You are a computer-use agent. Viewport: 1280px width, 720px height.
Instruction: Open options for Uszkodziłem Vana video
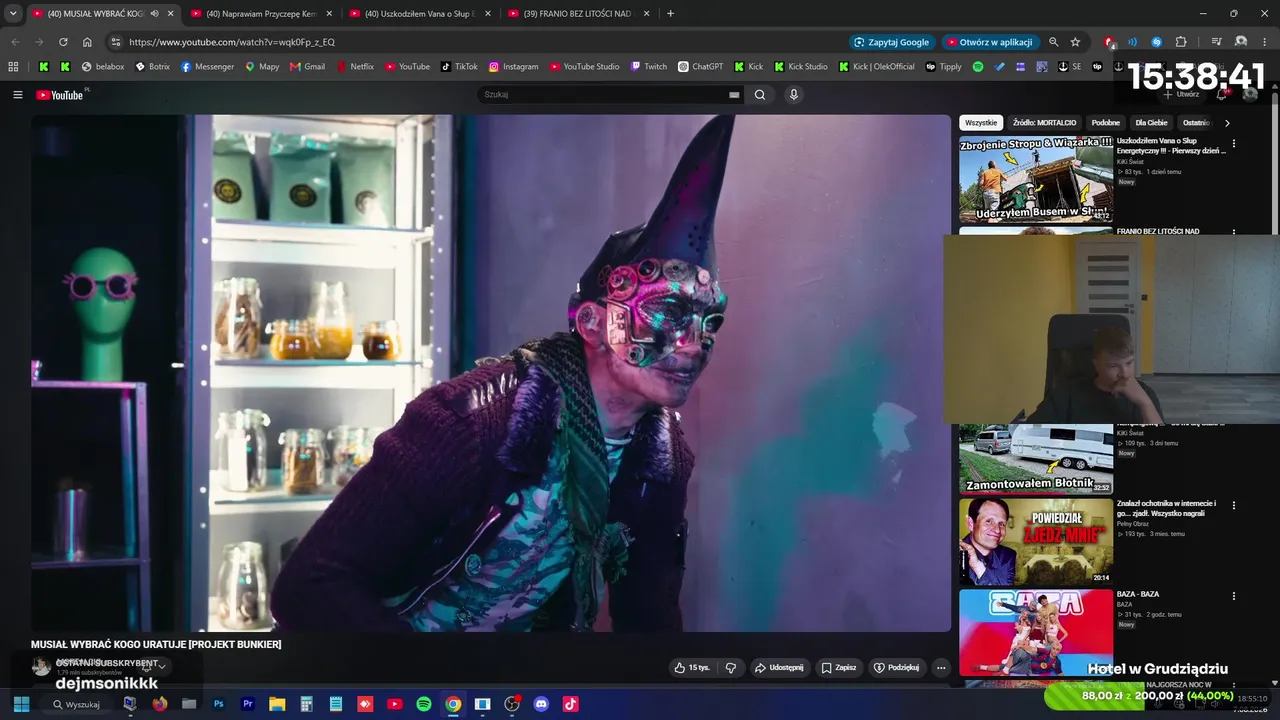click(x=1234, y=144)
